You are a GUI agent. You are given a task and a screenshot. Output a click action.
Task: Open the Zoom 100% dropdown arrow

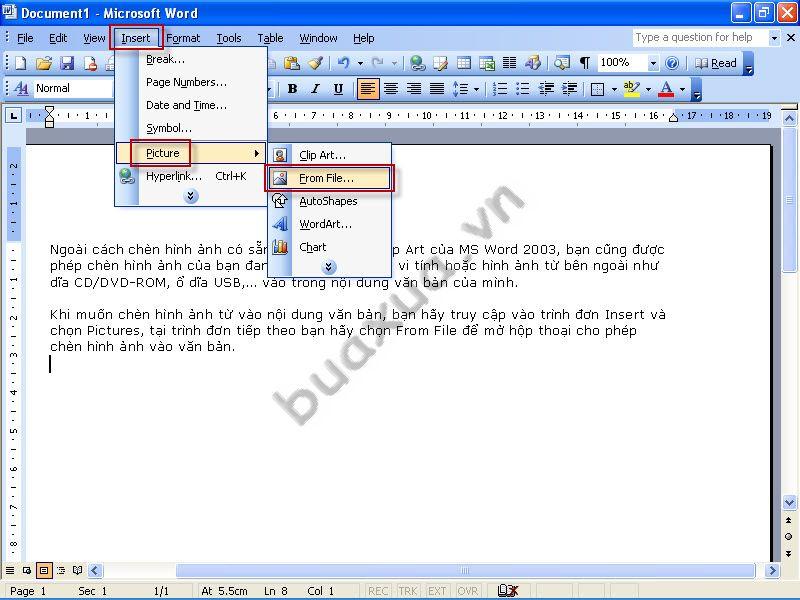[x=653, y=64]
